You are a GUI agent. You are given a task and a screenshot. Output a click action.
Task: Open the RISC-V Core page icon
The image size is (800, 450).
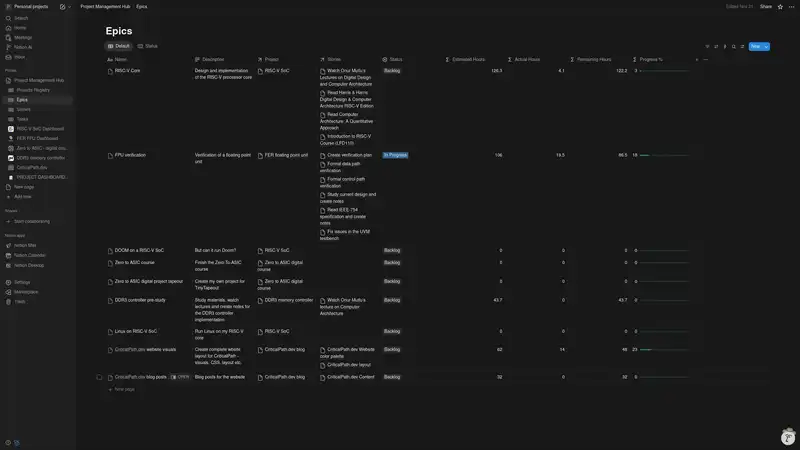[x=110, y=71]
